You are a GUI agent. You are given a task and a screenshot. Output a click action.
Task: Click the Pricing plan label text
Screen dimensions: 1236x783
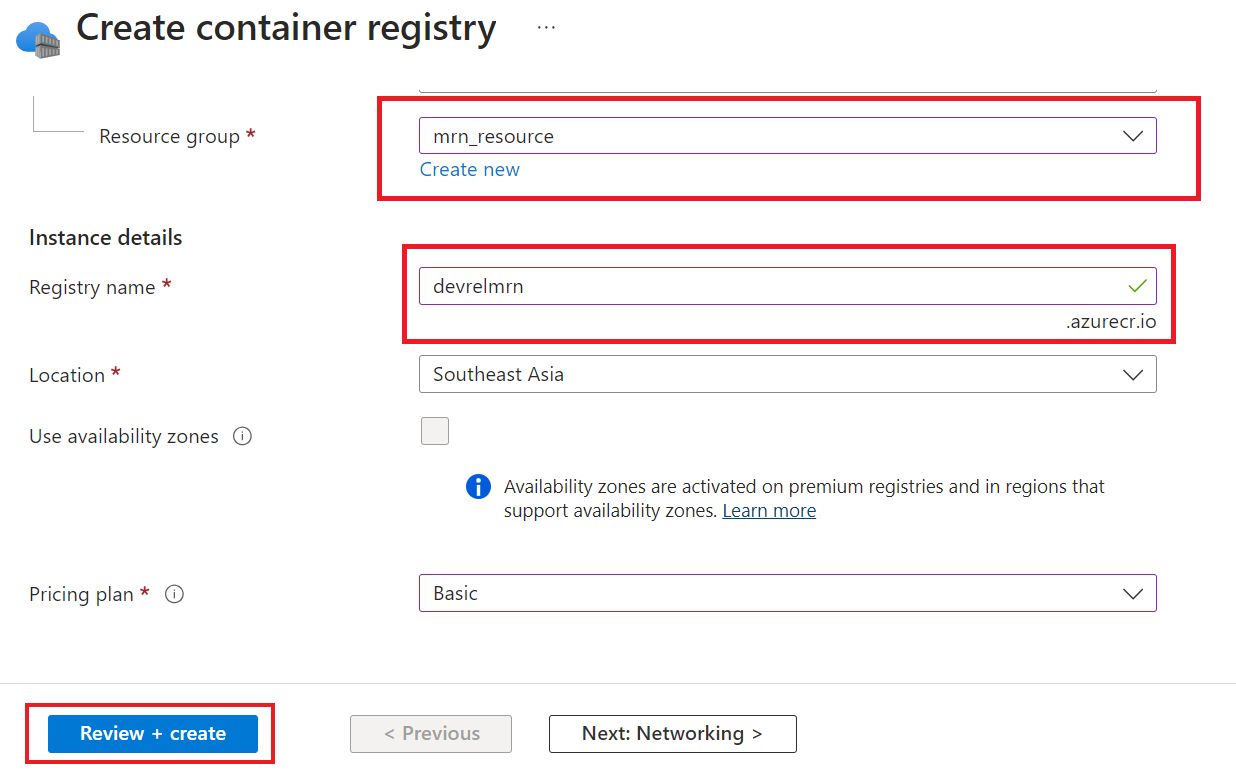(x=81, y=594)
